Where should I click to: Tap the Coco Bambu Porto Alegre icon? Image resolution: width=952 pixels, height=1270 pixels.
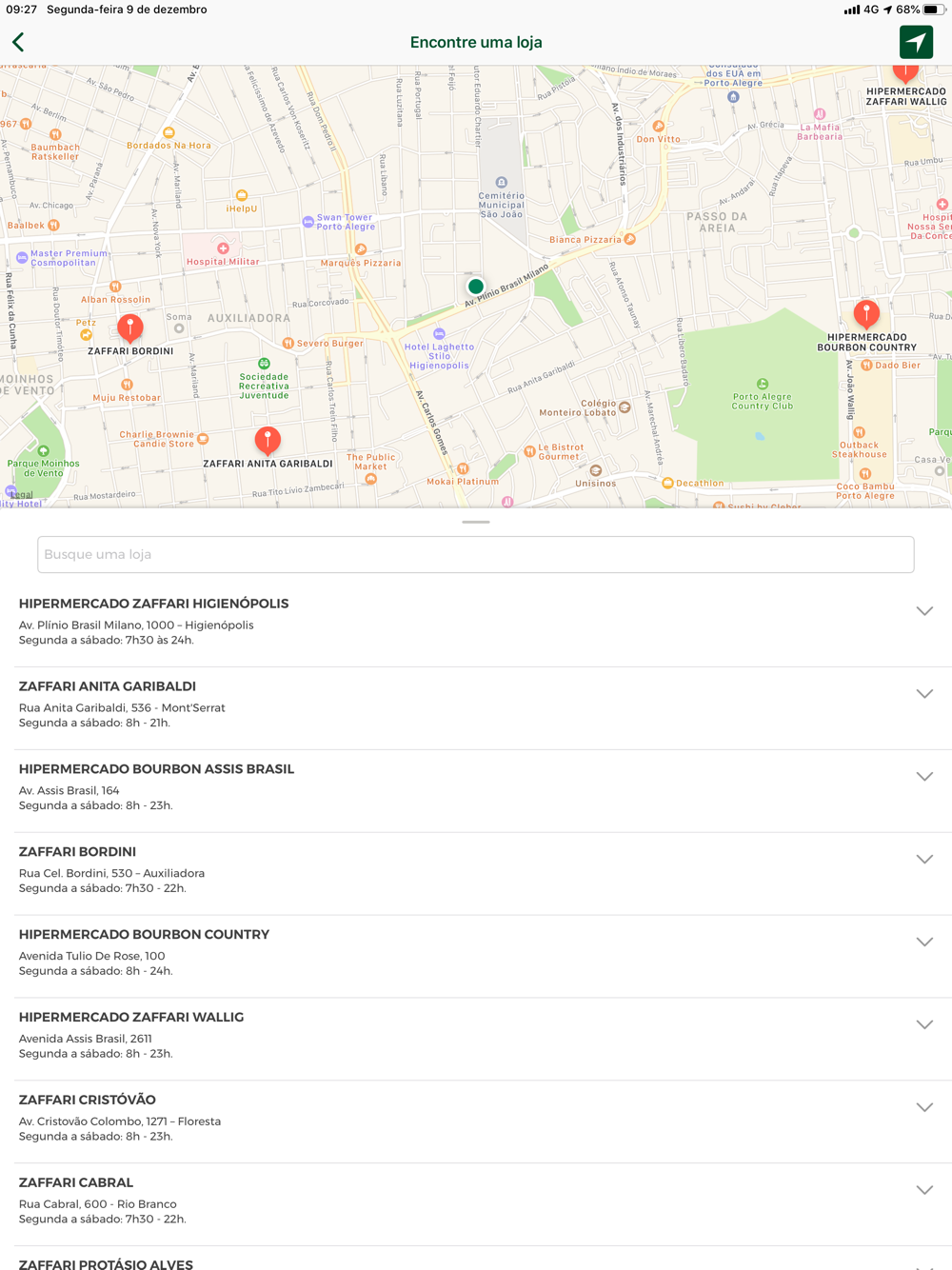(865, 474)
